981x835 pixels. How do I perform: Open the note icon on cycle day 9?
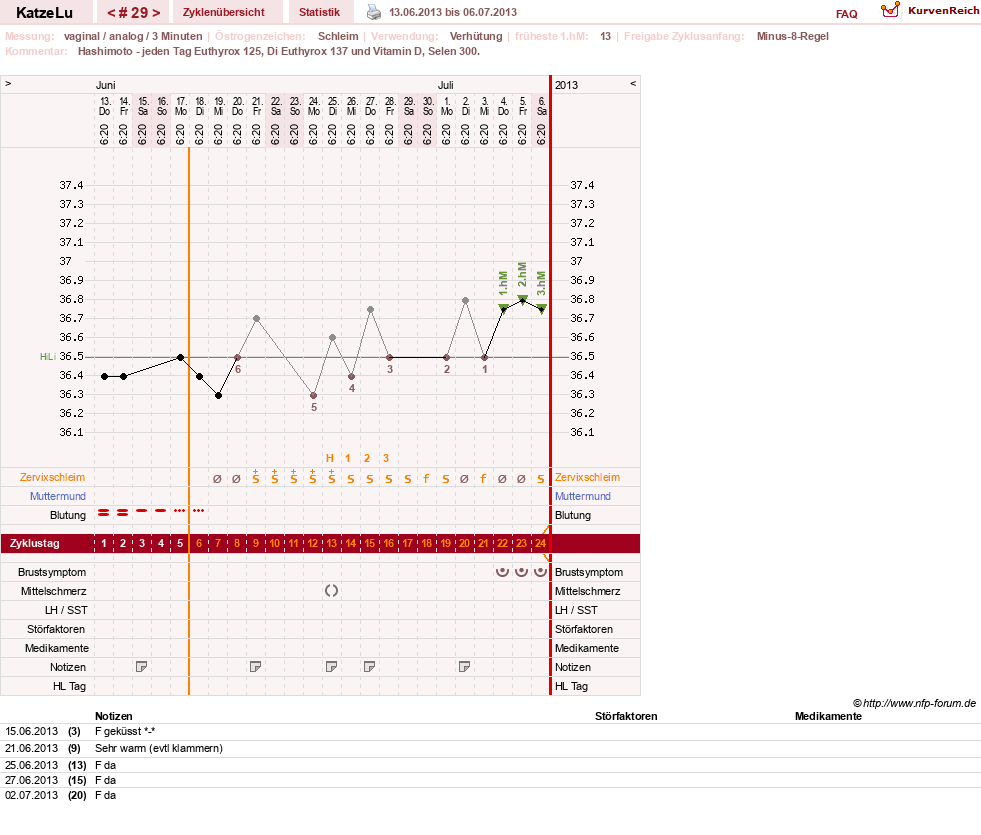(255, 667)
